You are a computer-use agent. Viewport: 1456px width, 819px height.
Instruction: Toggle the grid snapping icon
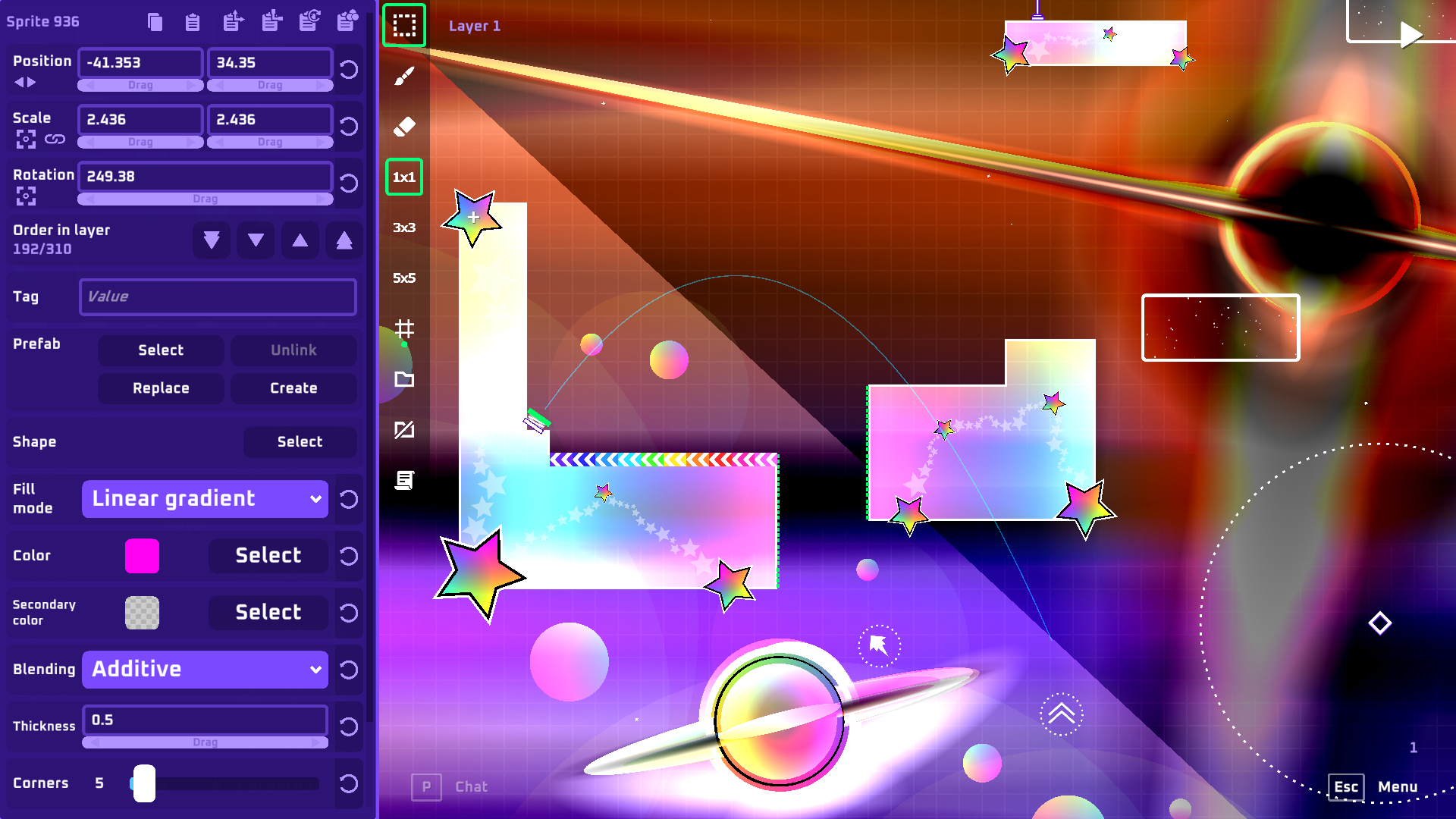(x=404, y=328)
